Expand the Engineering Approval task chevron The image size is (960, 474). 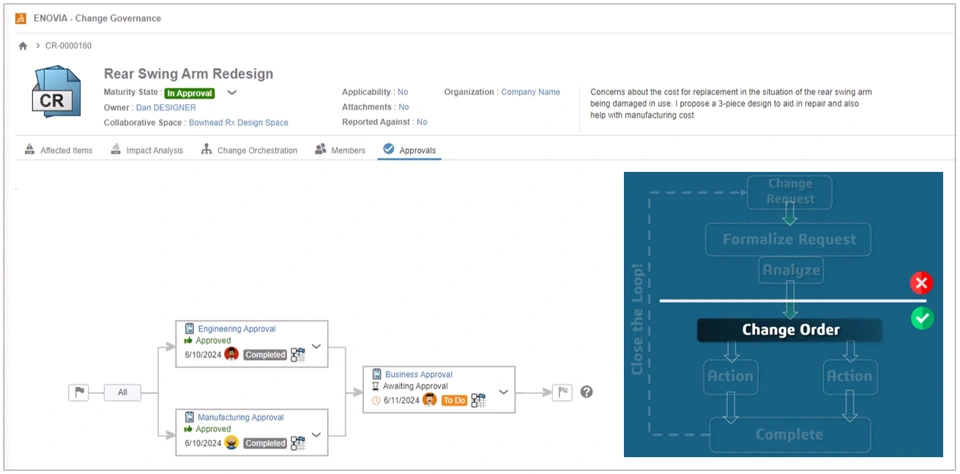click(x=316, y=346)
